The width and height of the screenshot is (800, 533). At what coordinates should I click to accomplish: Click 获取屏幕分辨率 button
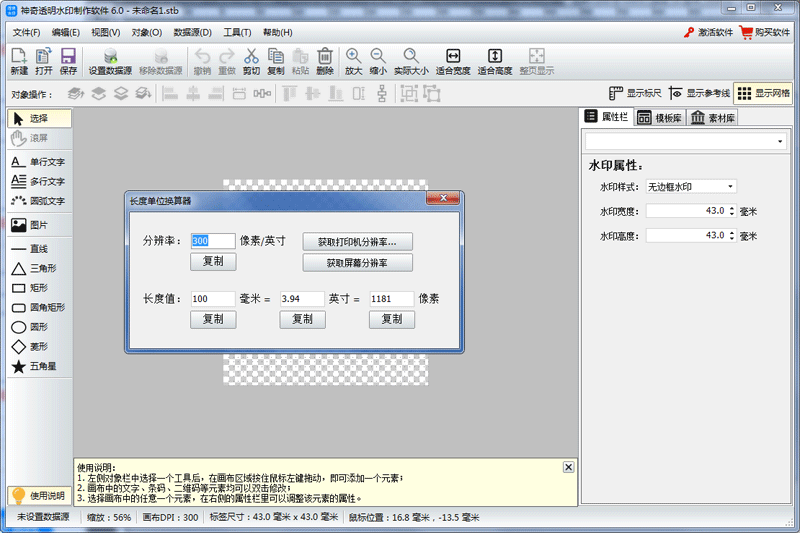pos(357,263)
